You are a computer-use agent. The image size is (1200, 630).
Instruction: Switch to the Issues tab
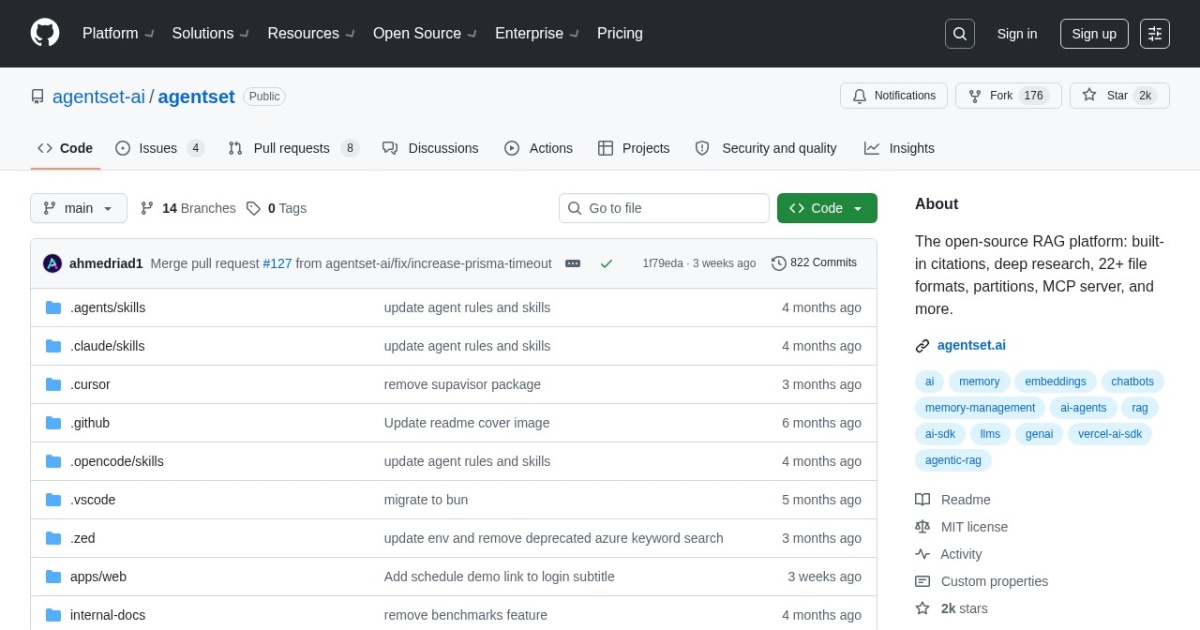pos(159,148)
